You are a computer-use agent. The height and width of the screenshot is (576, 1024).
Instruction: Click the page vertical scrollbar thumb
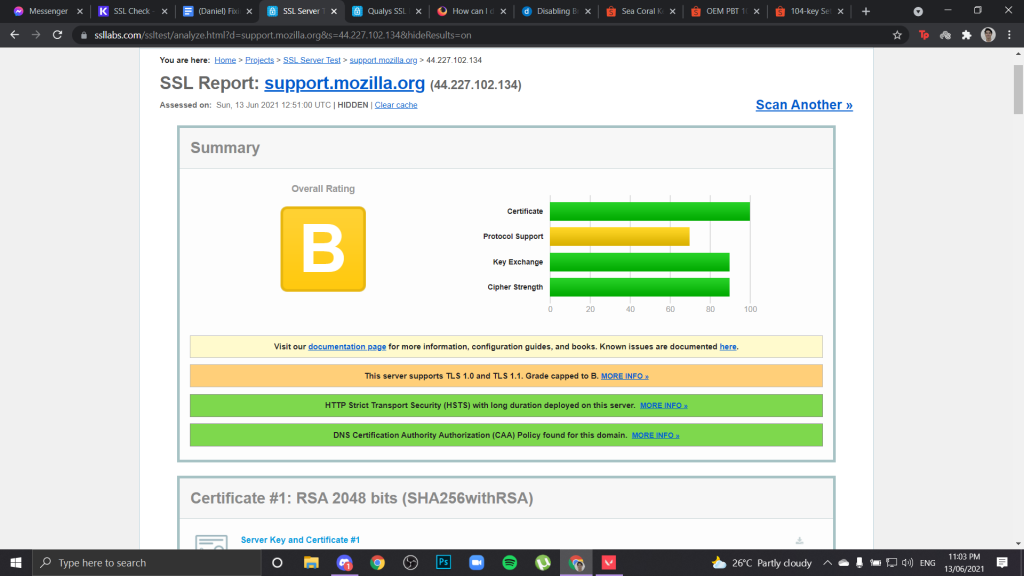click(1018, 88)
